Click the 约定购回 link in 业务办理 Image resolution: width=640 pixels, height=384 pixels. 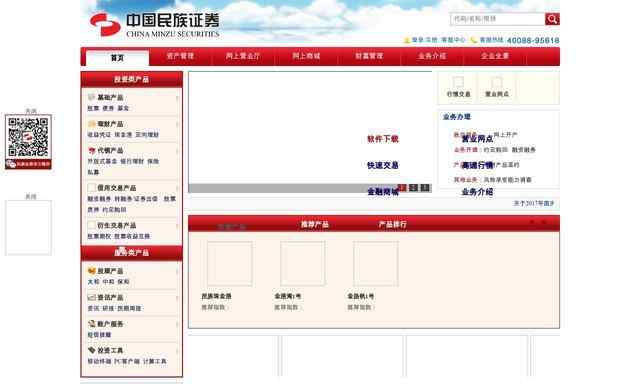(496, 150)
